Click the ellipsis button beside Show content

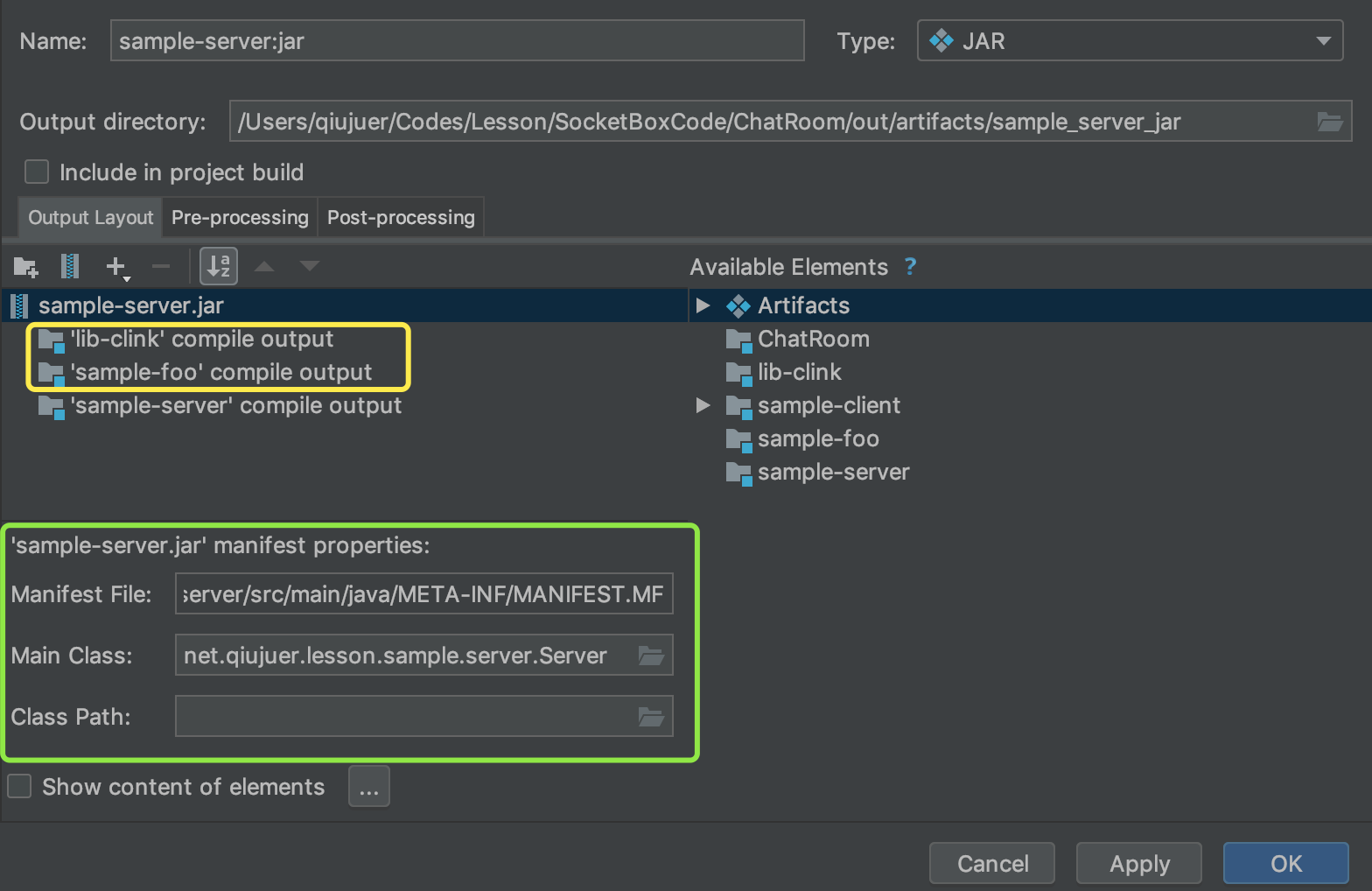[x=369, y=787]
